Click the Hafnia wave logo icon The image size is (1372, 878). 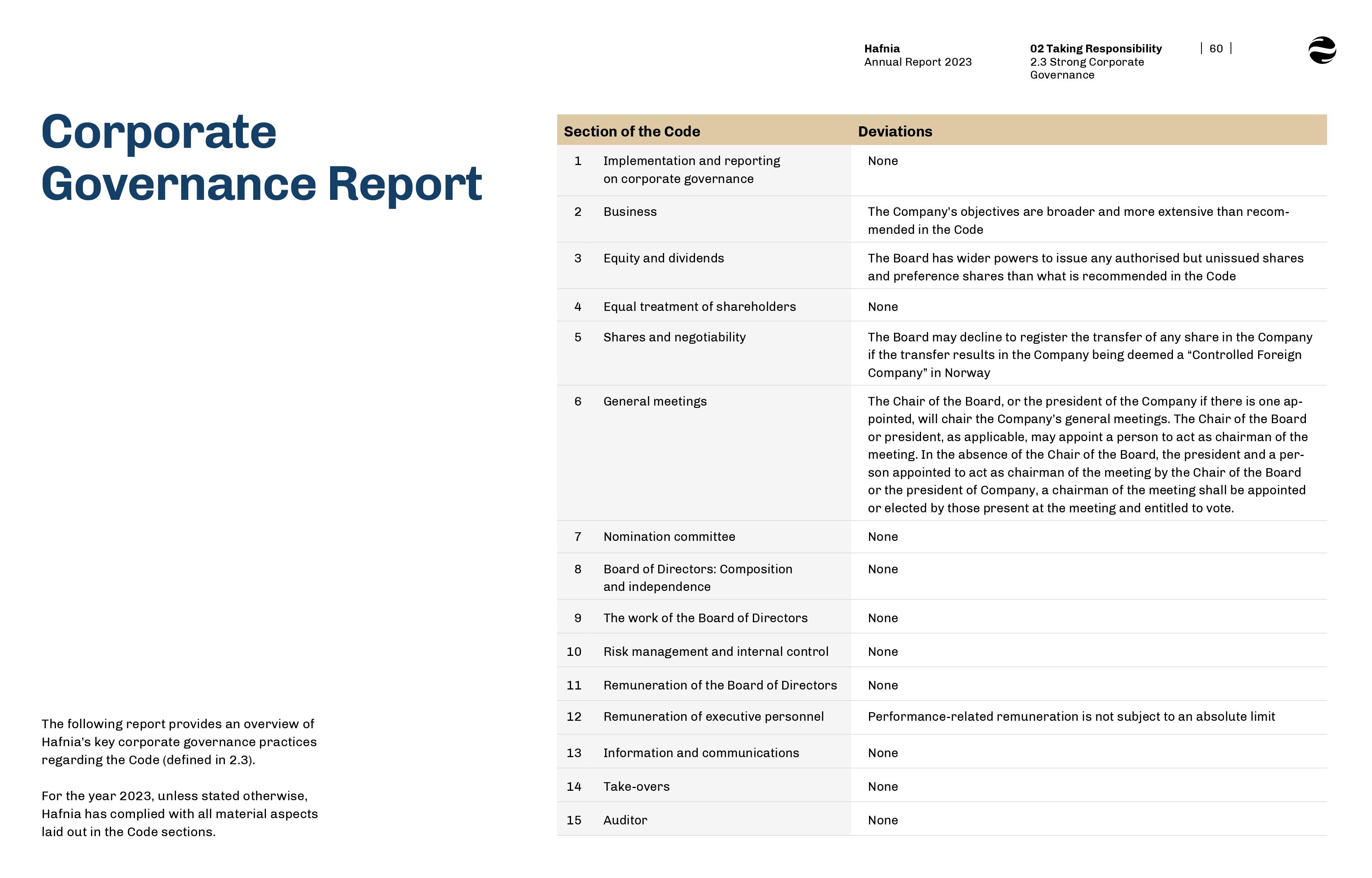click(x=1322, y=50)
